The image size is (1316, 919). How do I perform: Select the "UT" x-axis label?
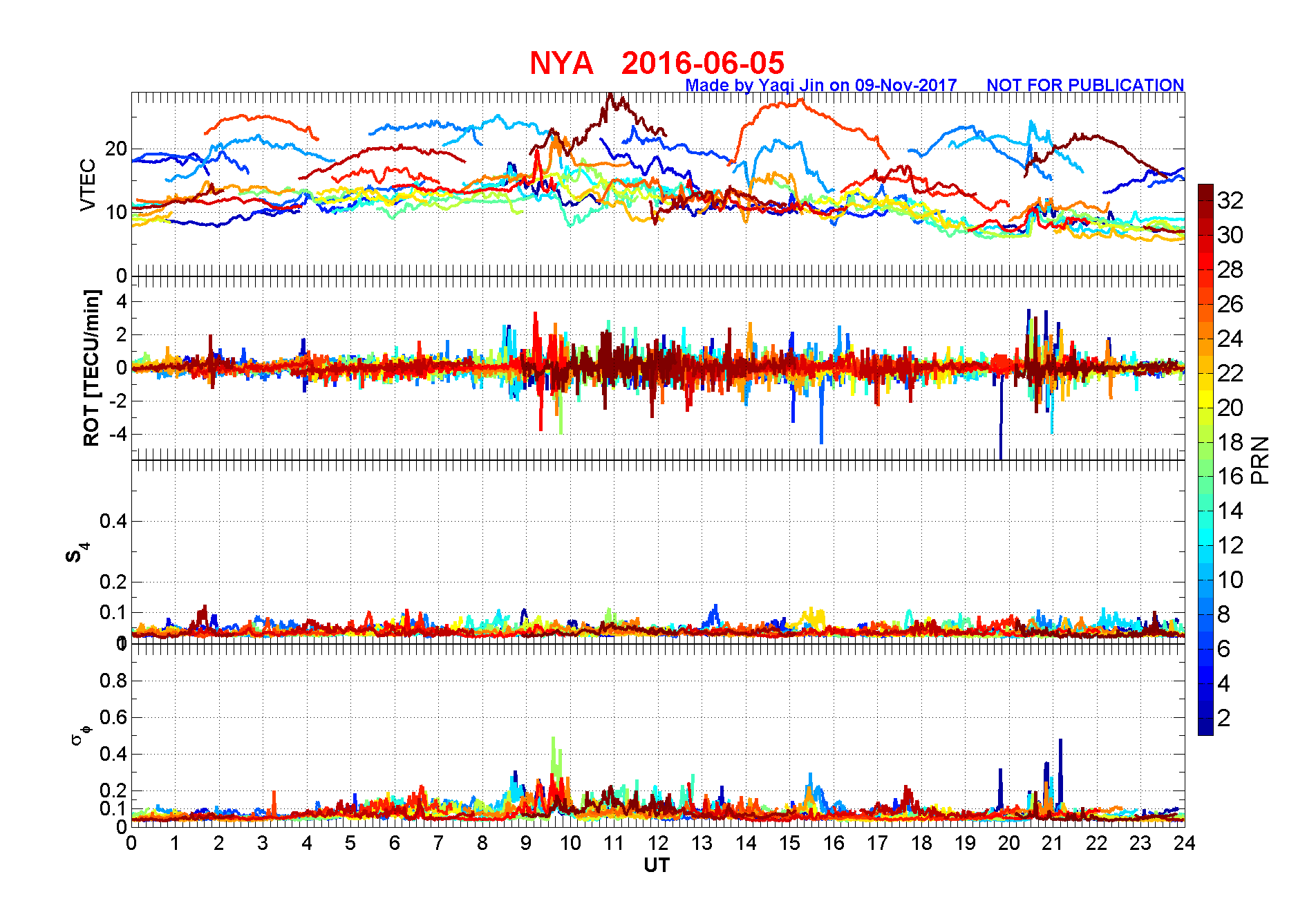pyautogui.click(x=657, y=865)
